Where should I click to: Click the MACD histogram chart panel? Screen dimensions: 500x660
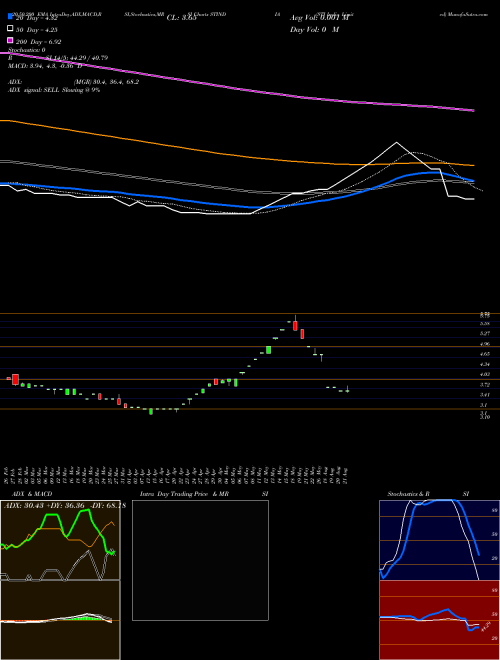(60, 620)
